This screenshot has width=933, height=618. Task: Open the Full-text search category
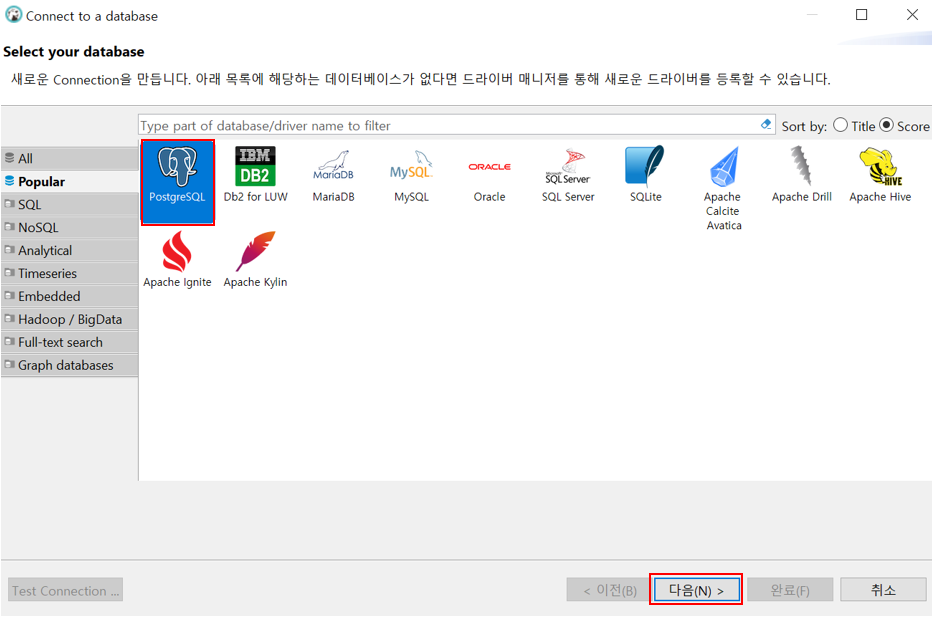point(70,343)
